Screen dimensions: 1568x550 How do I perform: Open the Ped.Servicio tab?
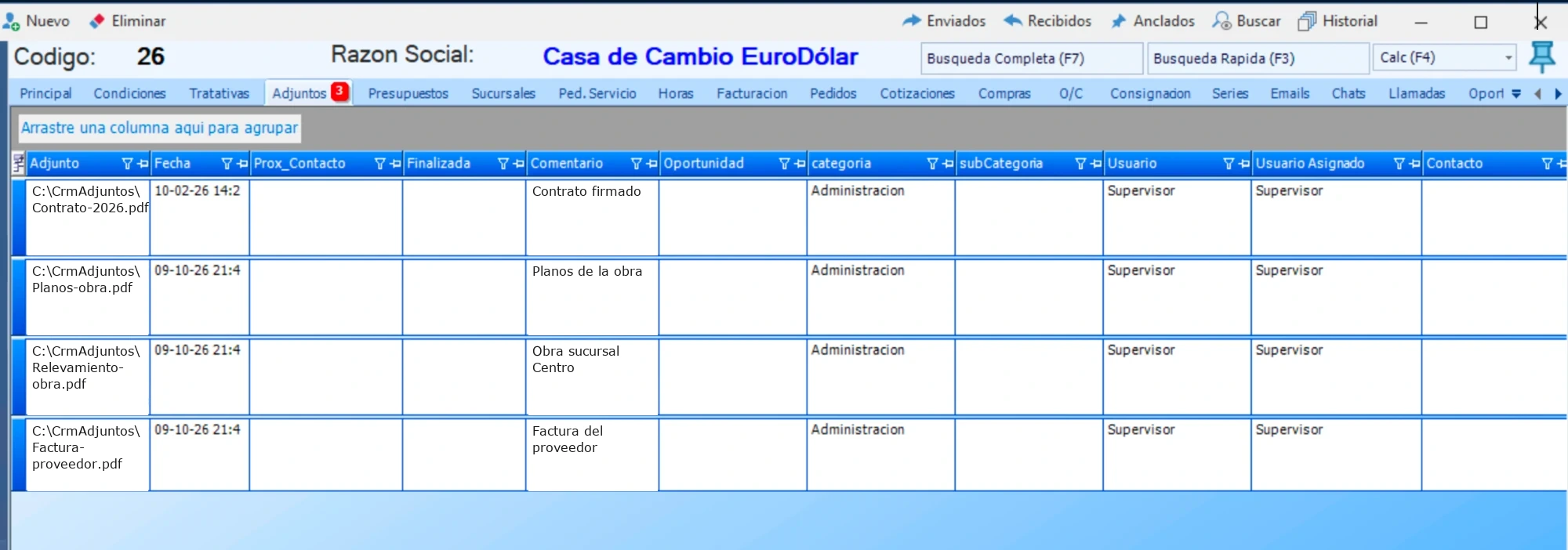coord(597,93)
